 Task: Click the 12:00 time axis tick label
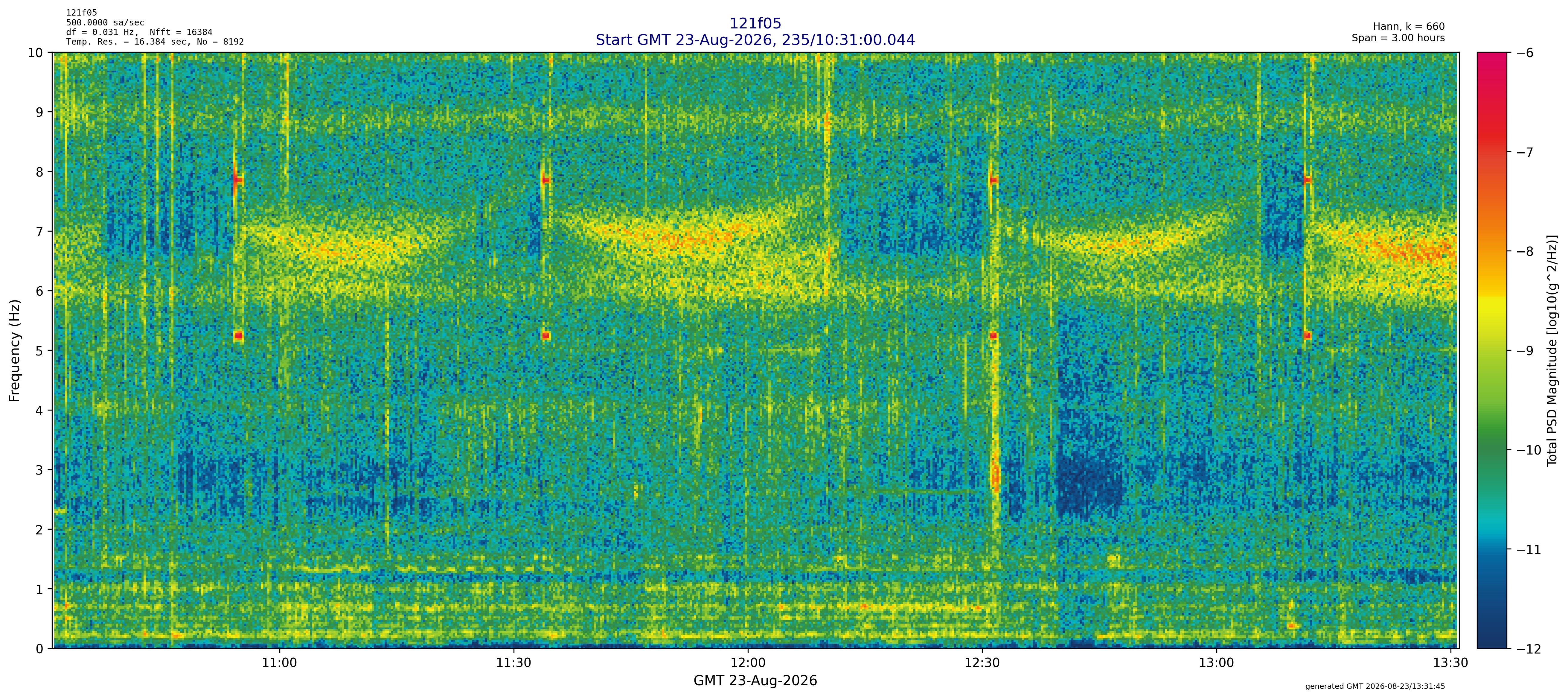[x=748, y=662]
